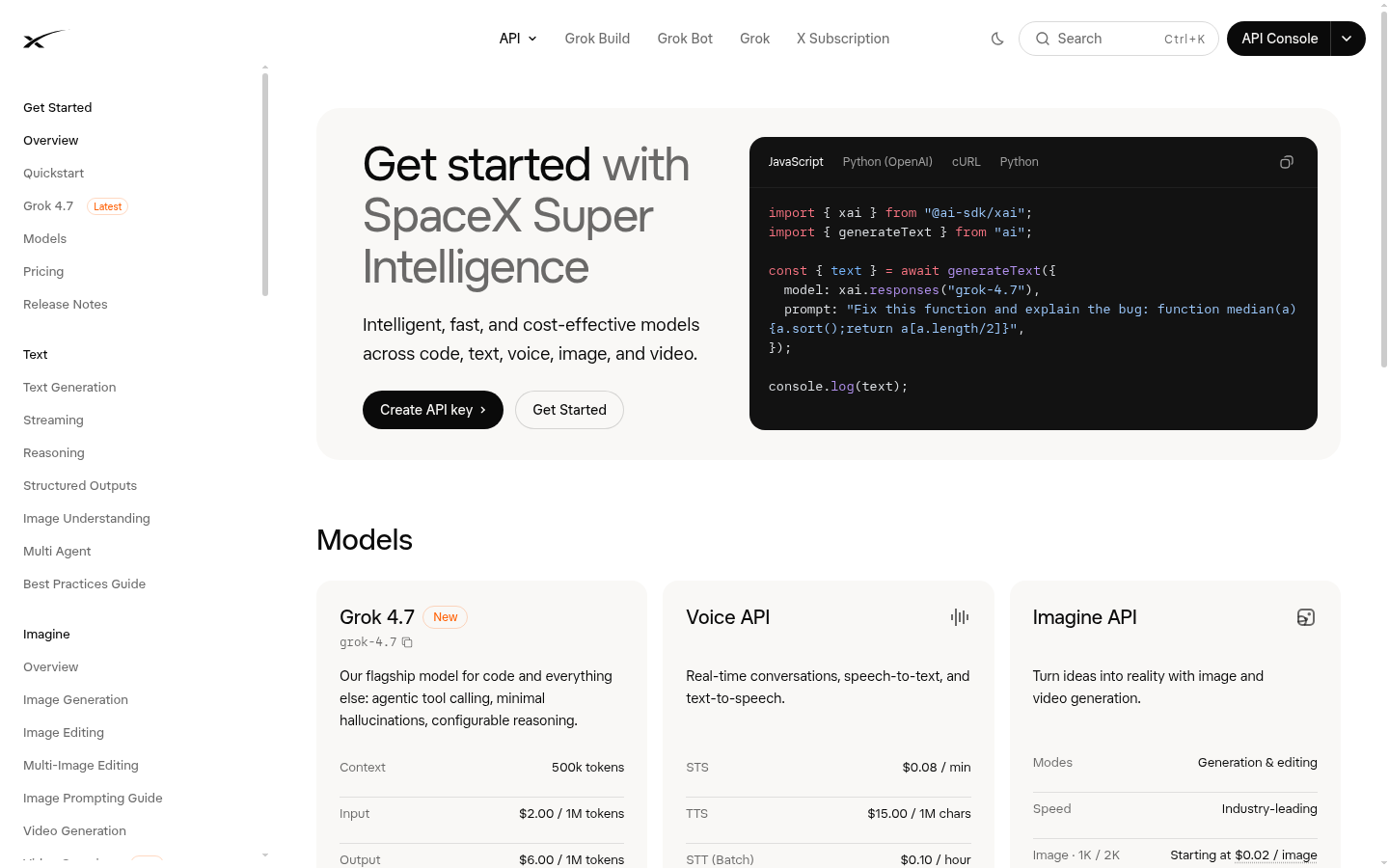The height and width of the screenshot is (868, 1389).
Task: Toggle dark mode moon icon
Action: coord(997,39)
